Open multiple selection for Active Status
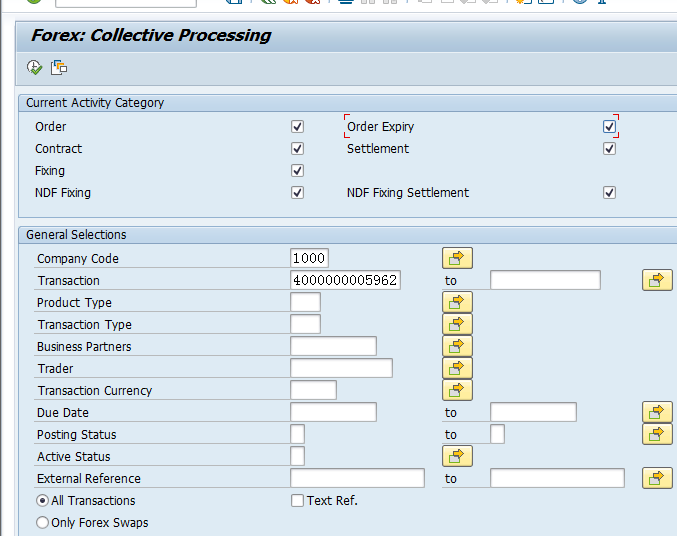The image size is (677, 536). 457,456
